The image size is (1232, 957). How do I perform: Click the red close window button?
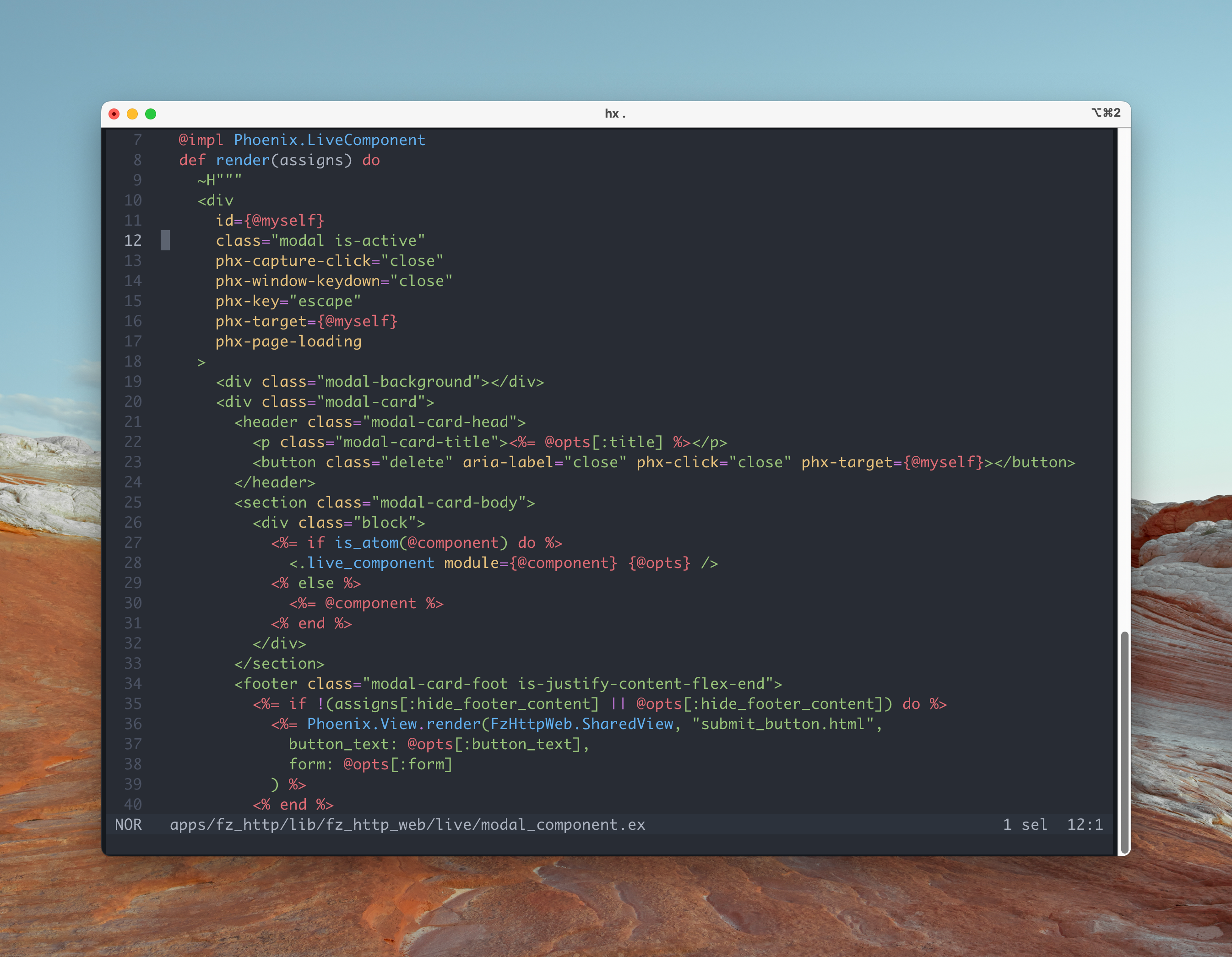coord(114,114)
